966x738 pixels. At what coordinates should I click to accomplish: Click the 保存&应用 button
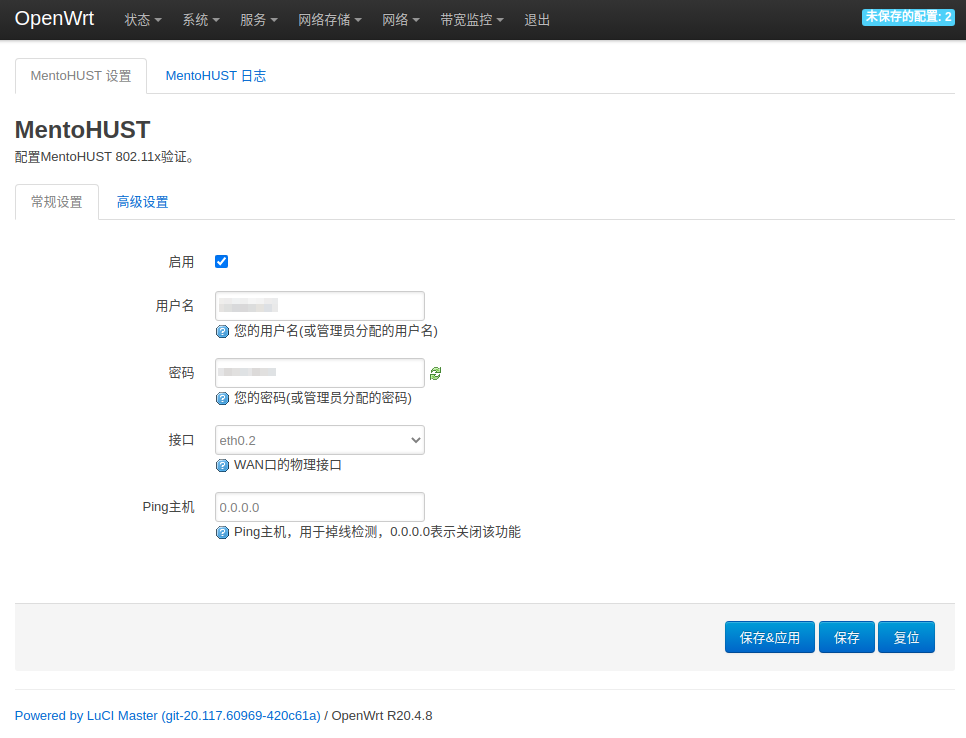[x=769, y=637]
